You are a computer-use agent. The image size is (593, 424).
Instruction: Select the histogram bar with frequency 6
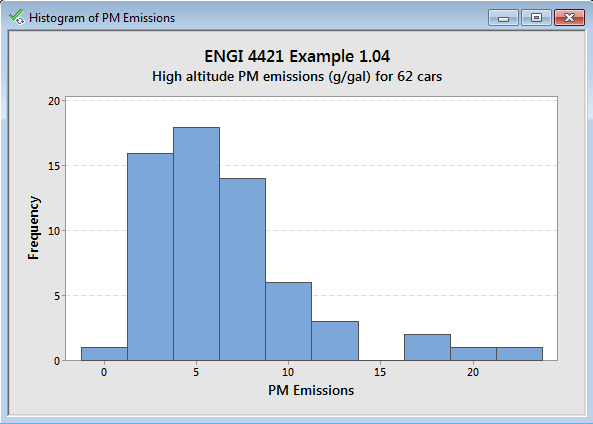click(289, 321)
